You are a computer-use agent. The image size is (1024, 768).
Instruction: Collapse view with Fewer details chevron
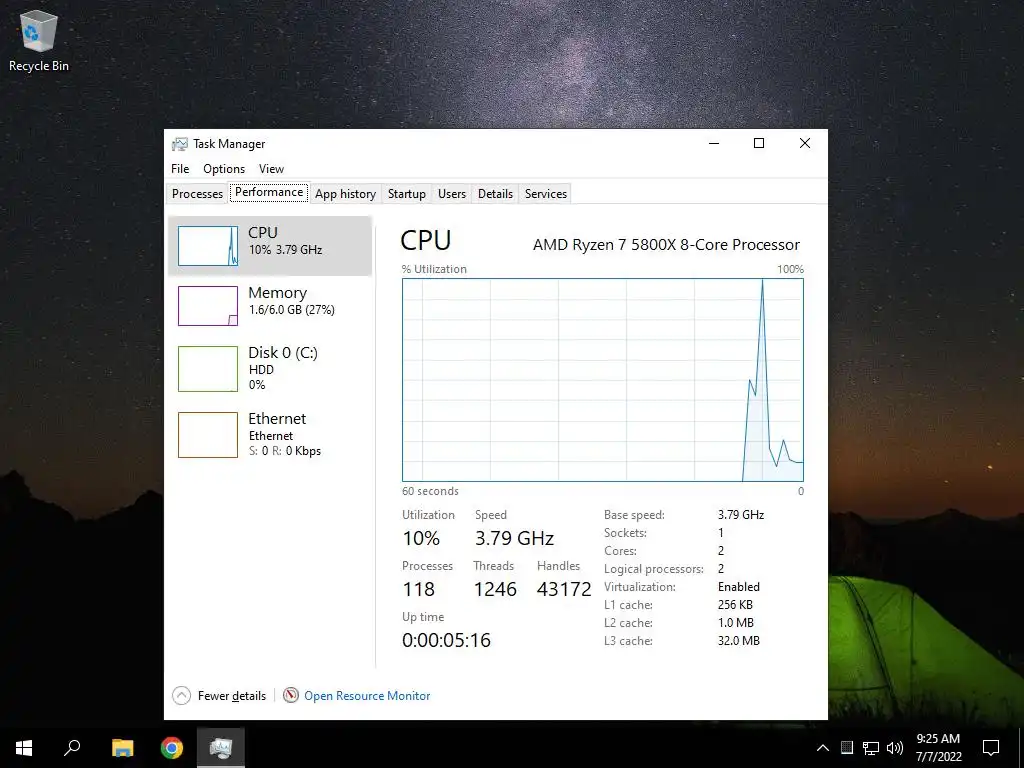[x=182, y=696]
